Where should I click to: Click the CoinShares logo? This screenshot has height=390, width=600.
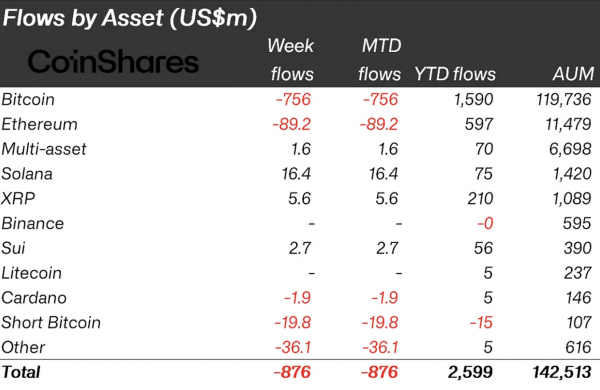coord(113,62)
